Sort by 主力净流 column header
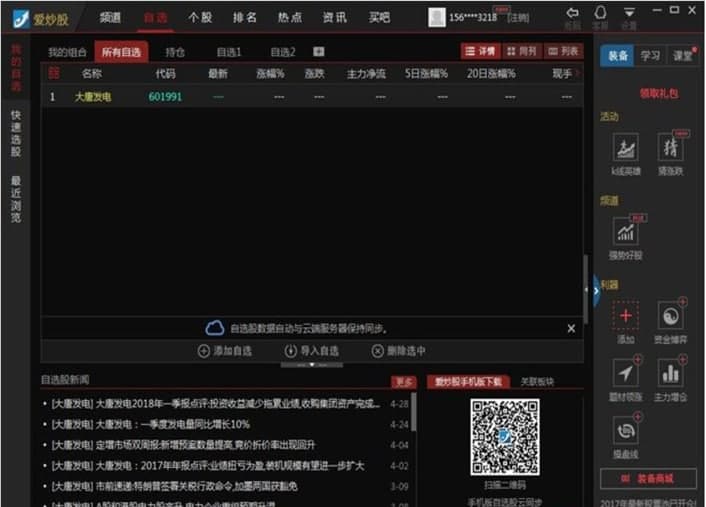Image resolution: width=706 pixels, height=507 pixels. [366, 73]
